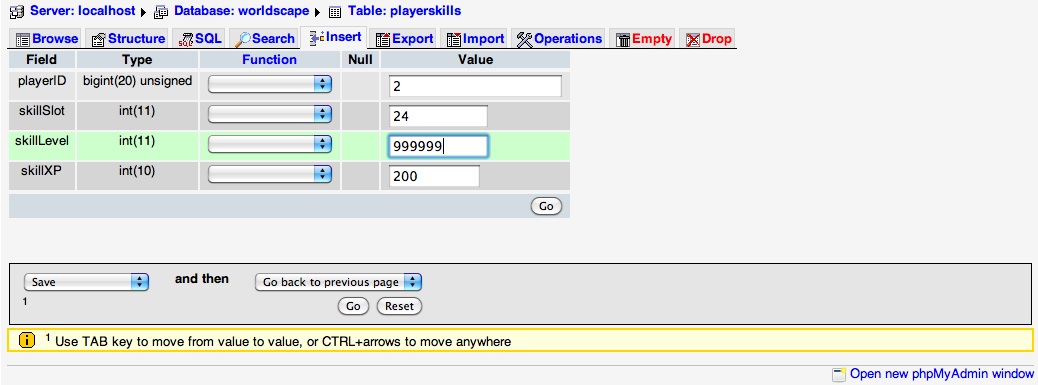1038x385 pixels.
Task: Focus the skillSlot value field containing 24
Action: point(438,116)
